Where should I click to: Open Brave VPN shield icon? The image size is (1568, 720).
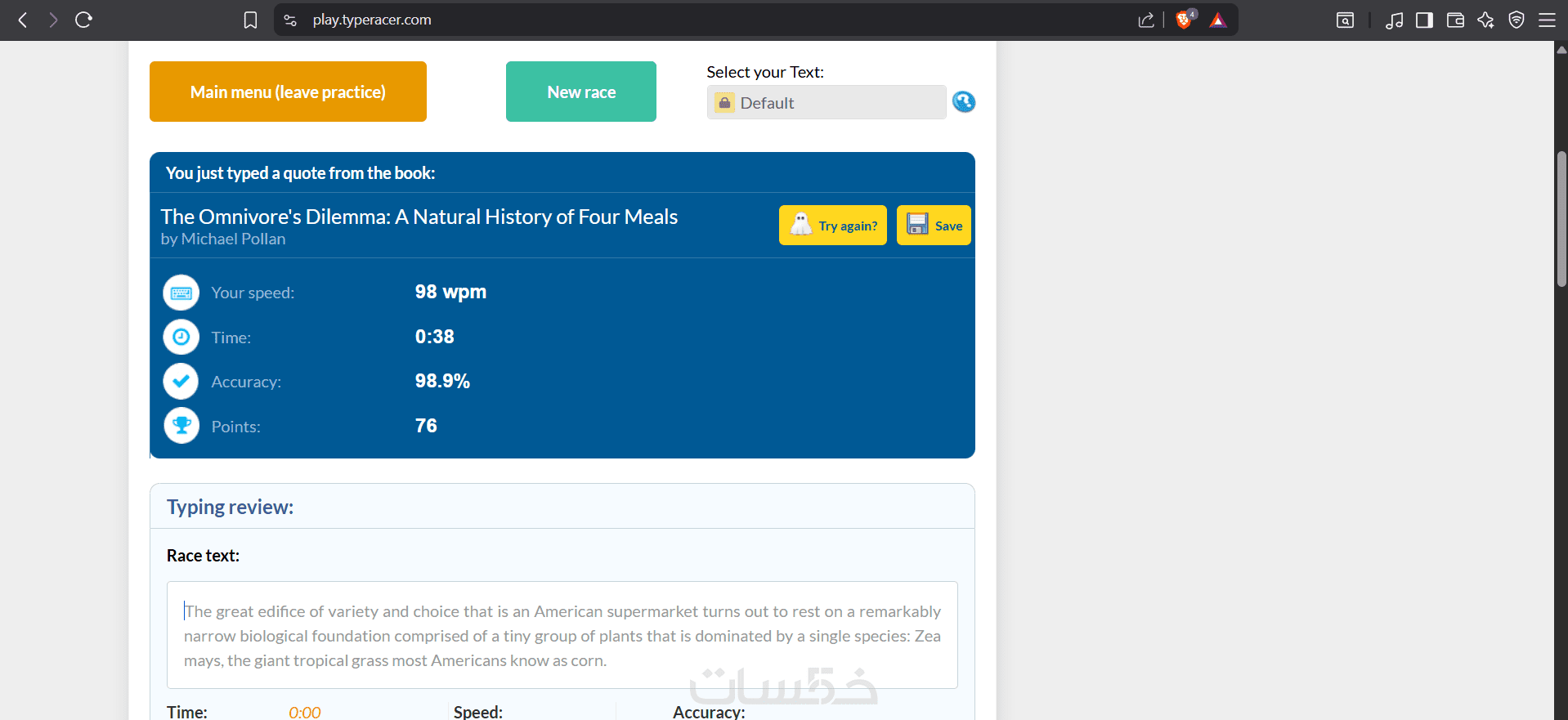pos(1516,20)
